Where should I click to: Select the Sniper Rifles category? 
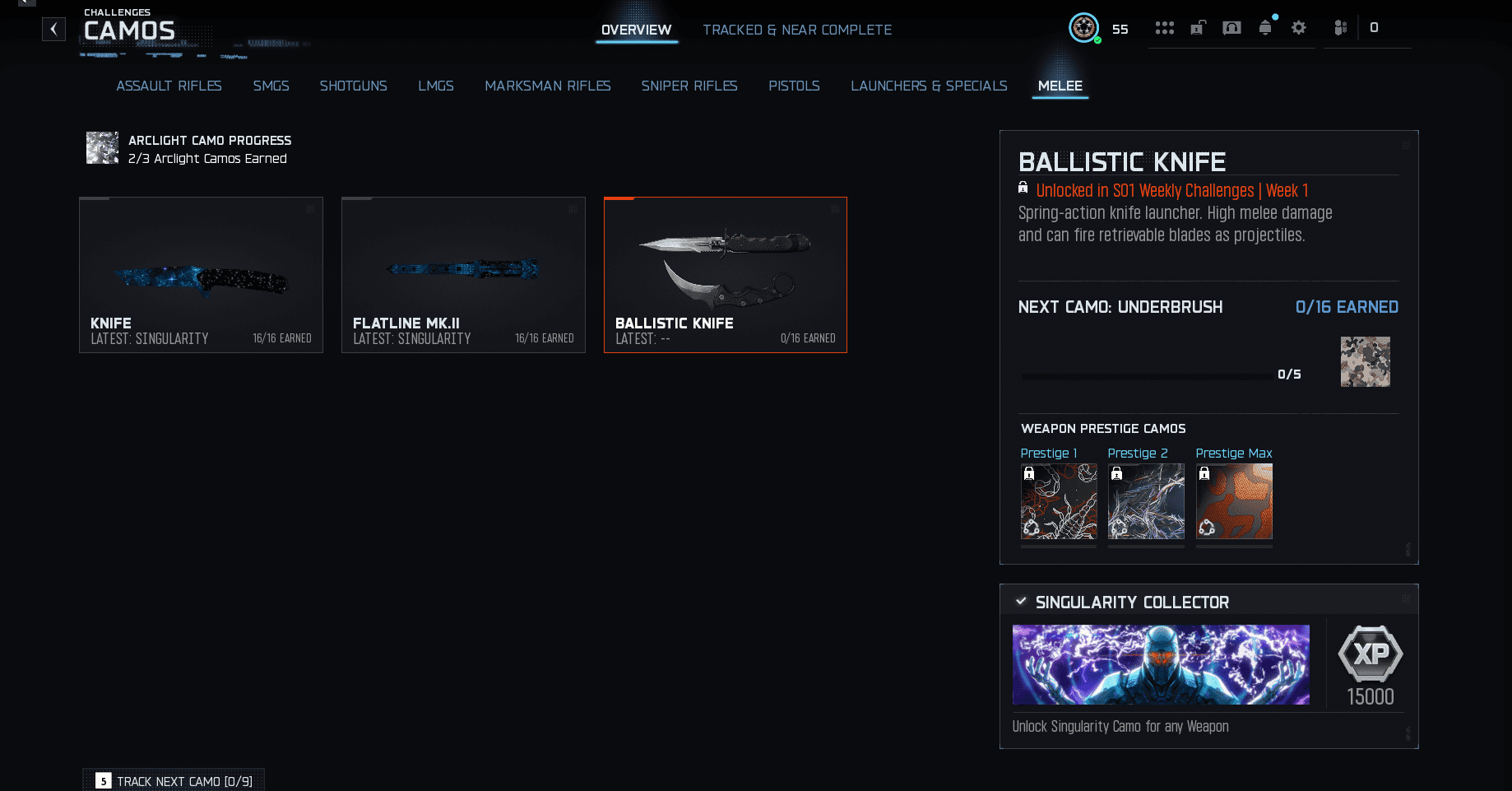(x=689, y=86)
